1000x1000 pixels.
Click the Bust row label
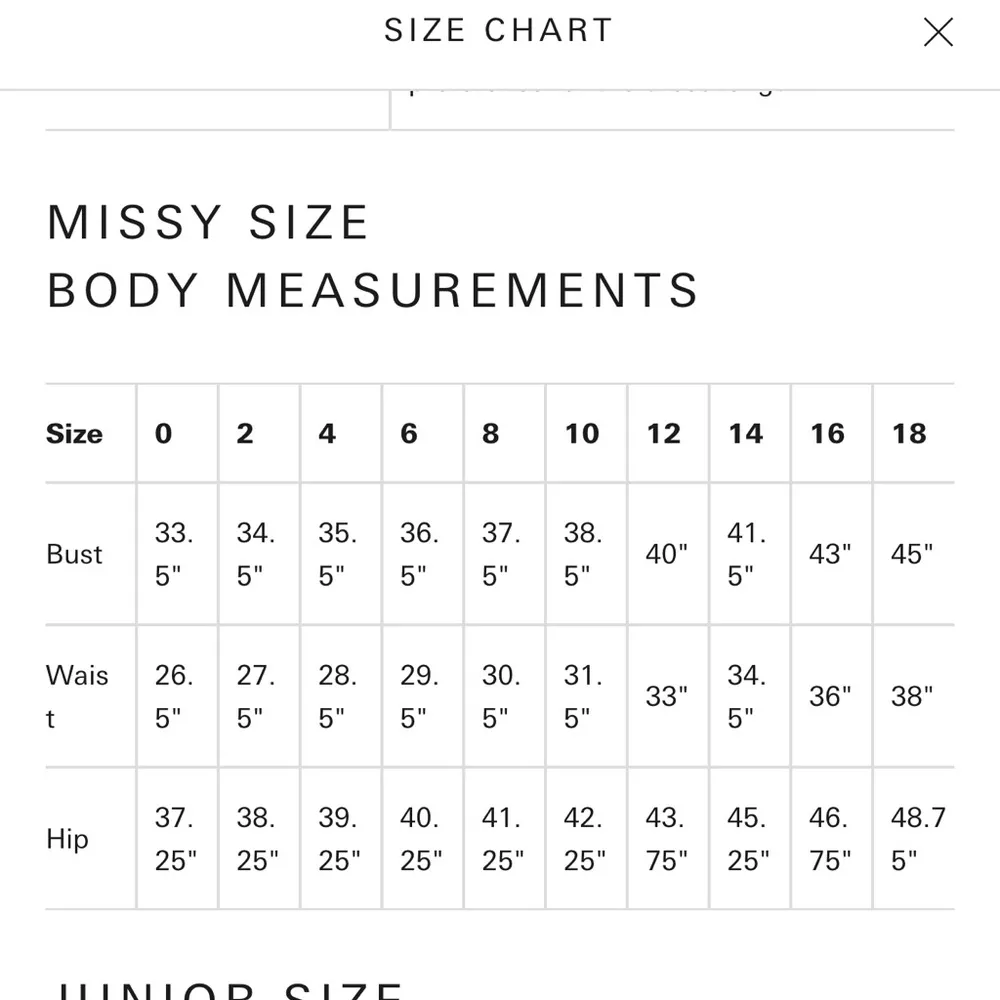[75, 554]
